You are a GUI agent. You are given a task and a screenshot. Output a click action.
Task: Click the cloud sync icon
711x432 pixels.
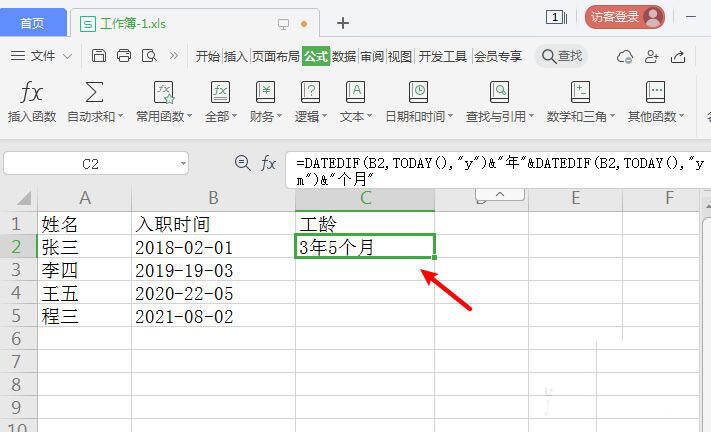click(x=625, y=57)
